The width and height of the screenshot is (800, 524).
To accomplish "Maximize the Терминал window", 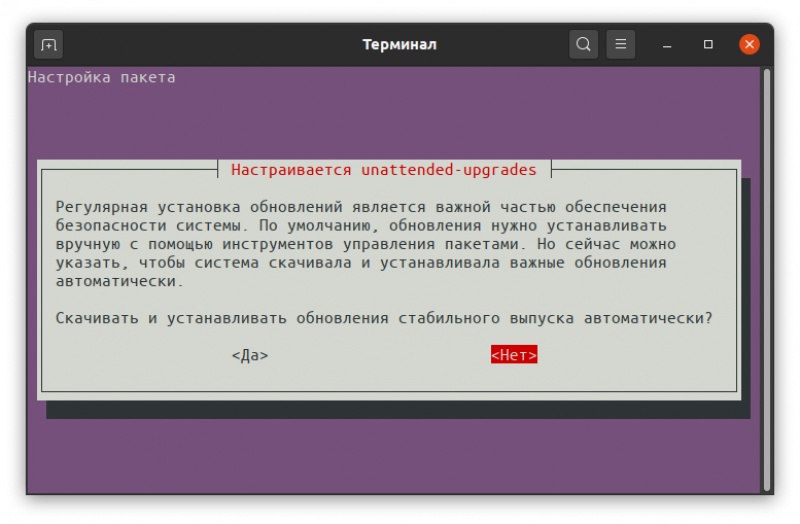I will coord(708,44).
